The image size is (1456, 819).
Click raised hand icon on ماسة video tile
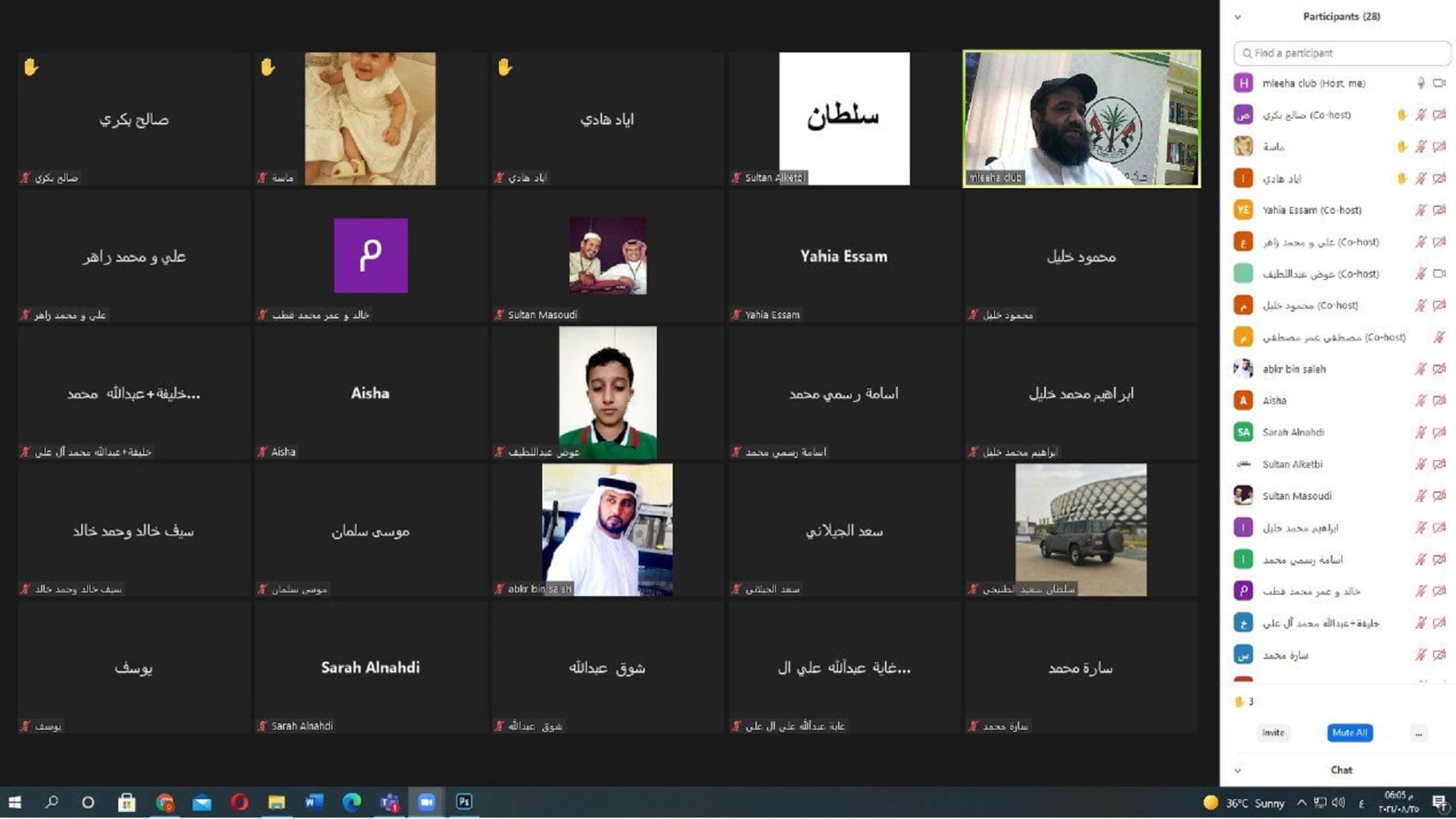pyautogui.click(x=268, y=67)
